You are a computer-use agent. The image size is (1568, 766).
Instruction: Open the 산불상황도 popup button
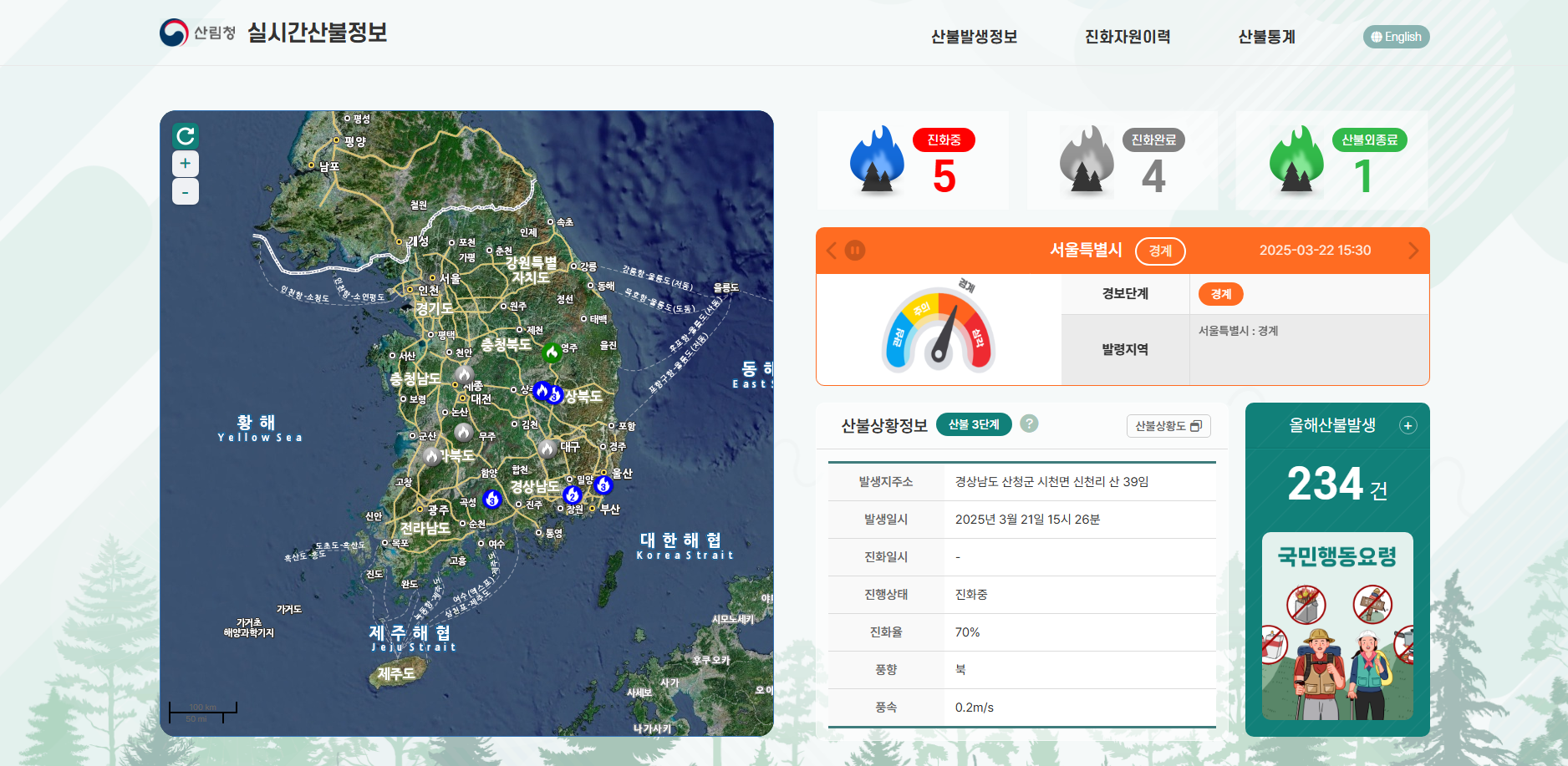1168,426
